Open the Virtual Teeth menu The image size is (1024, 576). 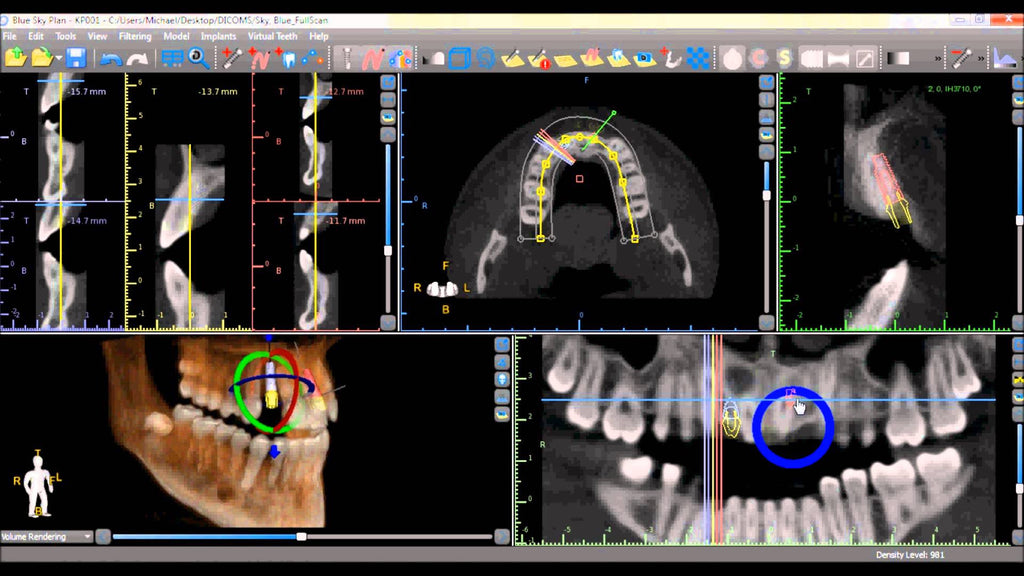pos(274,36)
